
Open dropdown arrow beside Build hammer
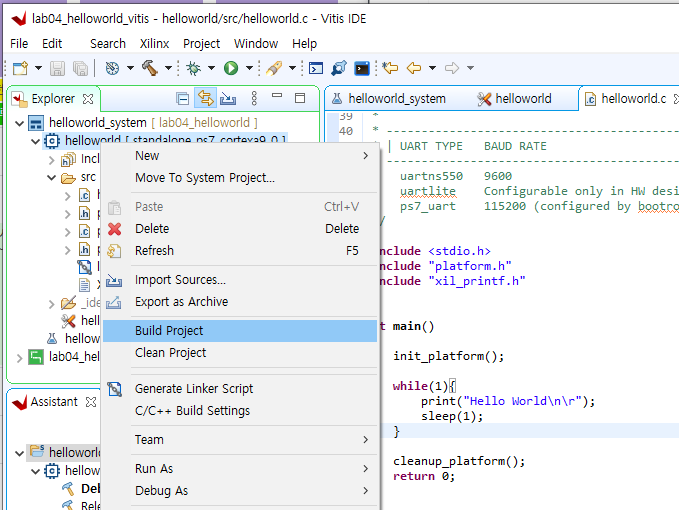tap(168, 68)
